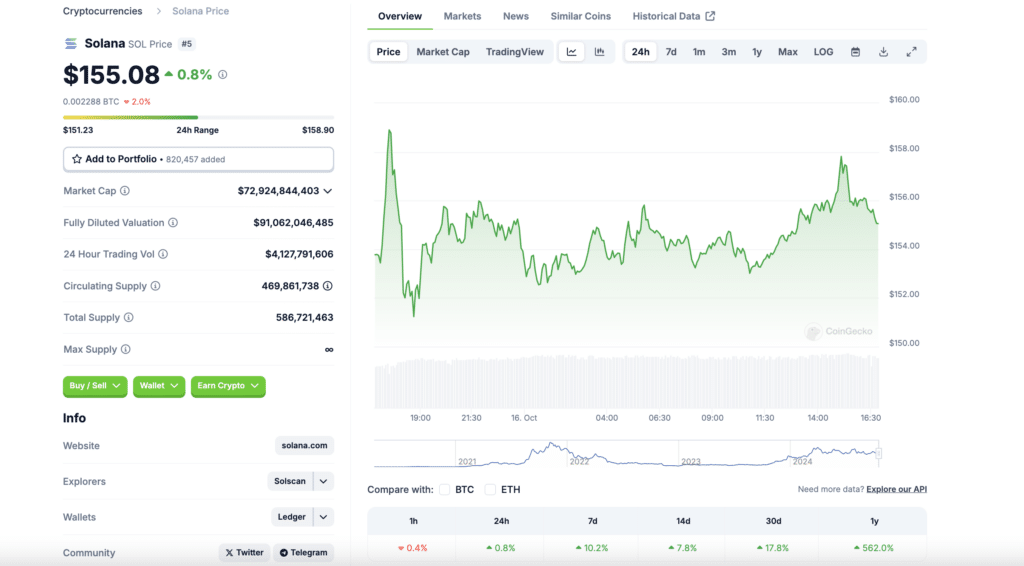Screen dimensions: 1024x566
Task: Click info icon next to 469,861,738 value
Action: pyautogui.click(x=328, y=286)
